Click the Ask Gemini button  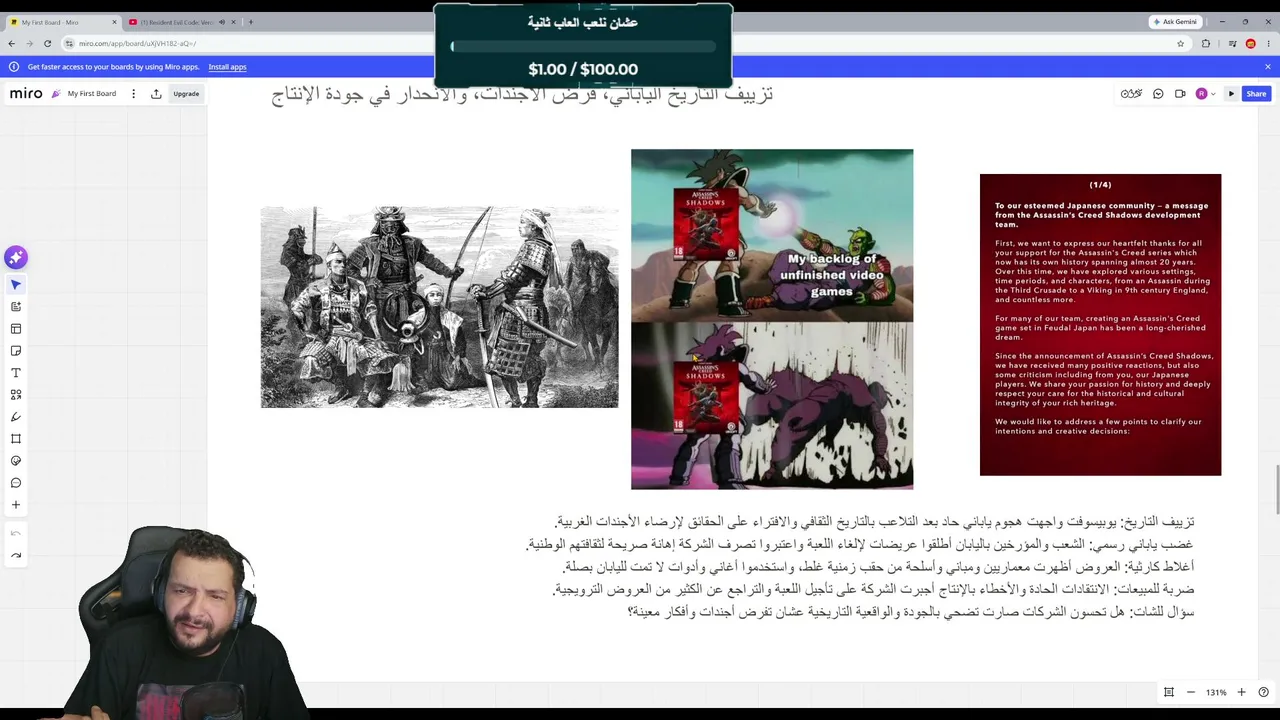coord(1175,22)
